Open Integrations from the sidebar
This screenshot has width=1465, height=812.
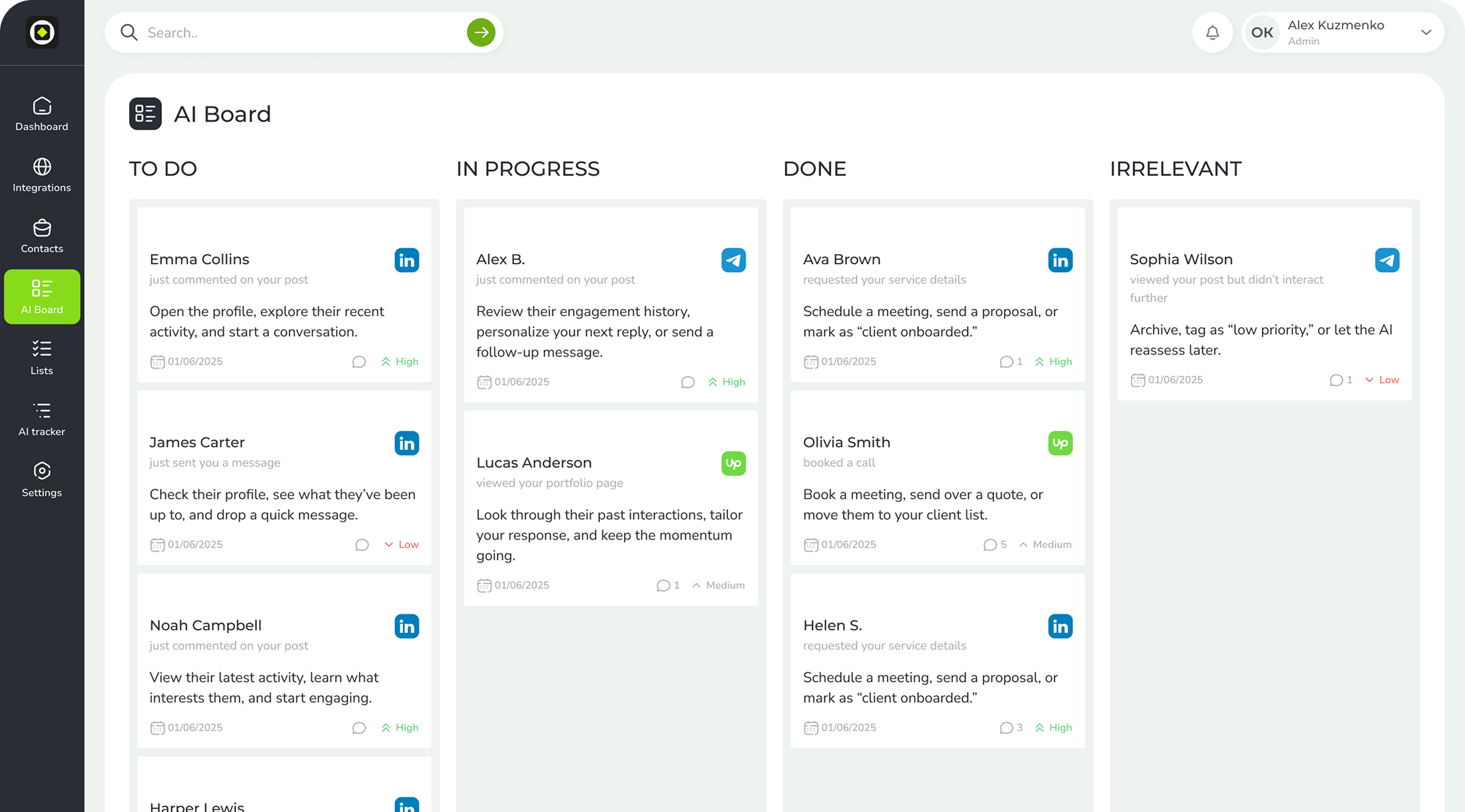[42, 176]
